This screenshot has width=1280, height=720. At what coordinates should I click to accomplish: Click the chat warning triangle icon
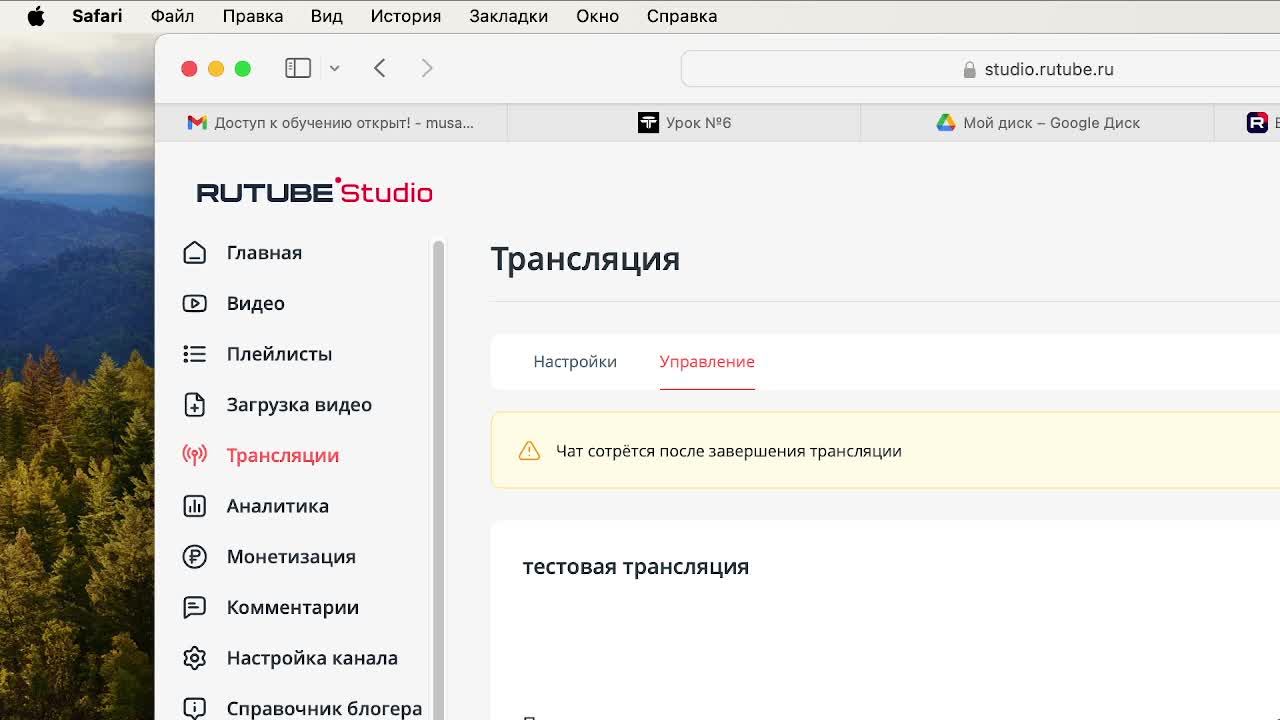click(x=529, y=451)
